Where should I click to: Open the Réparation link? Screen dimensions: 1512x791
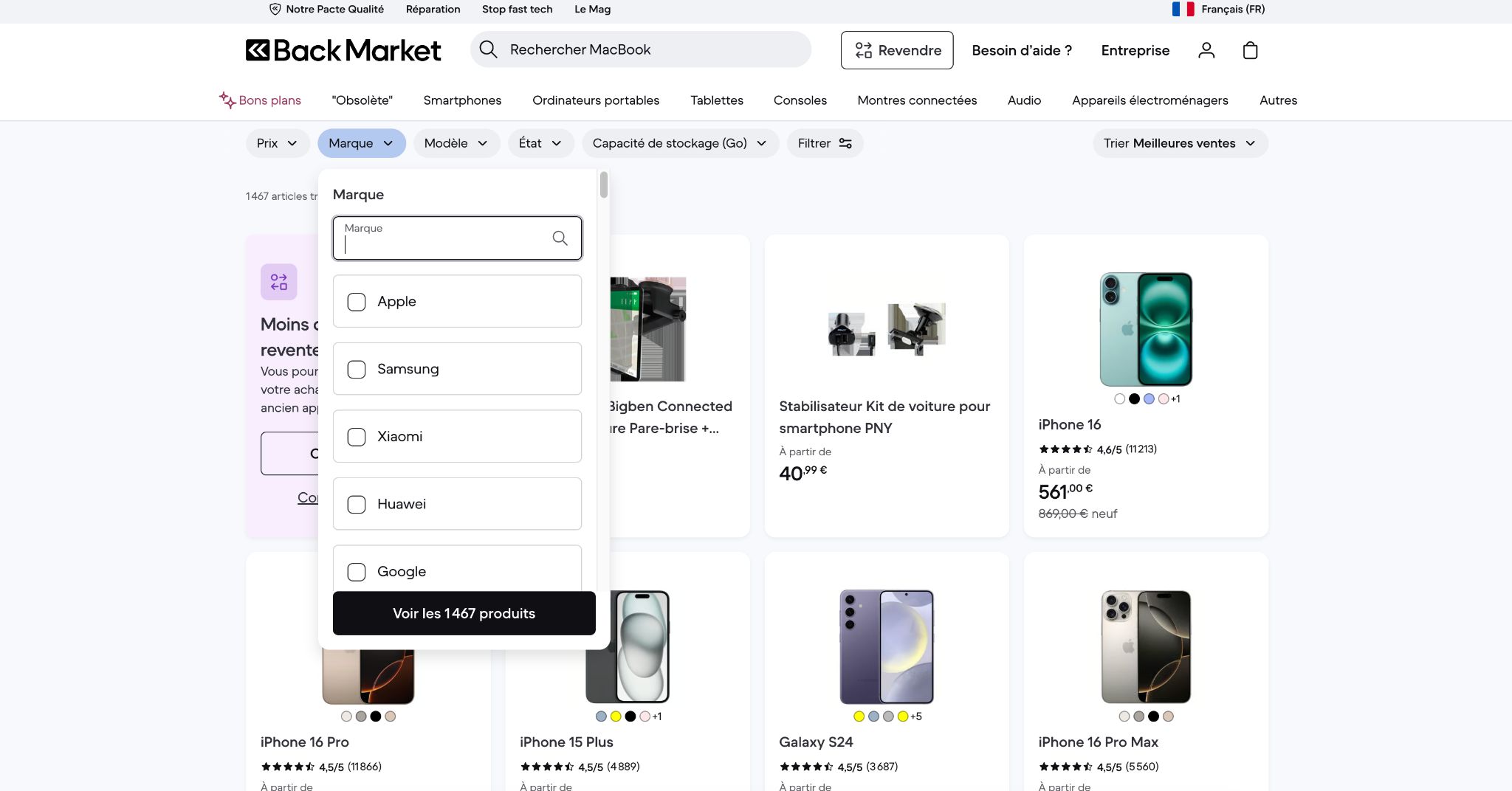pyautogui.click(x=433, y=10)
